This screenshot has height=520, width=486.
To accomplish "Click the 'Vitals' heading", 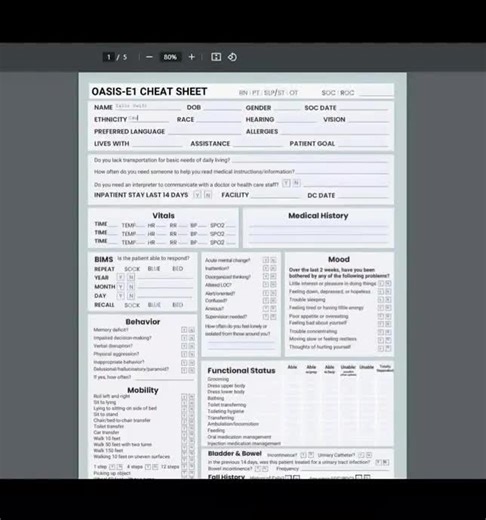I will point(163,216).
